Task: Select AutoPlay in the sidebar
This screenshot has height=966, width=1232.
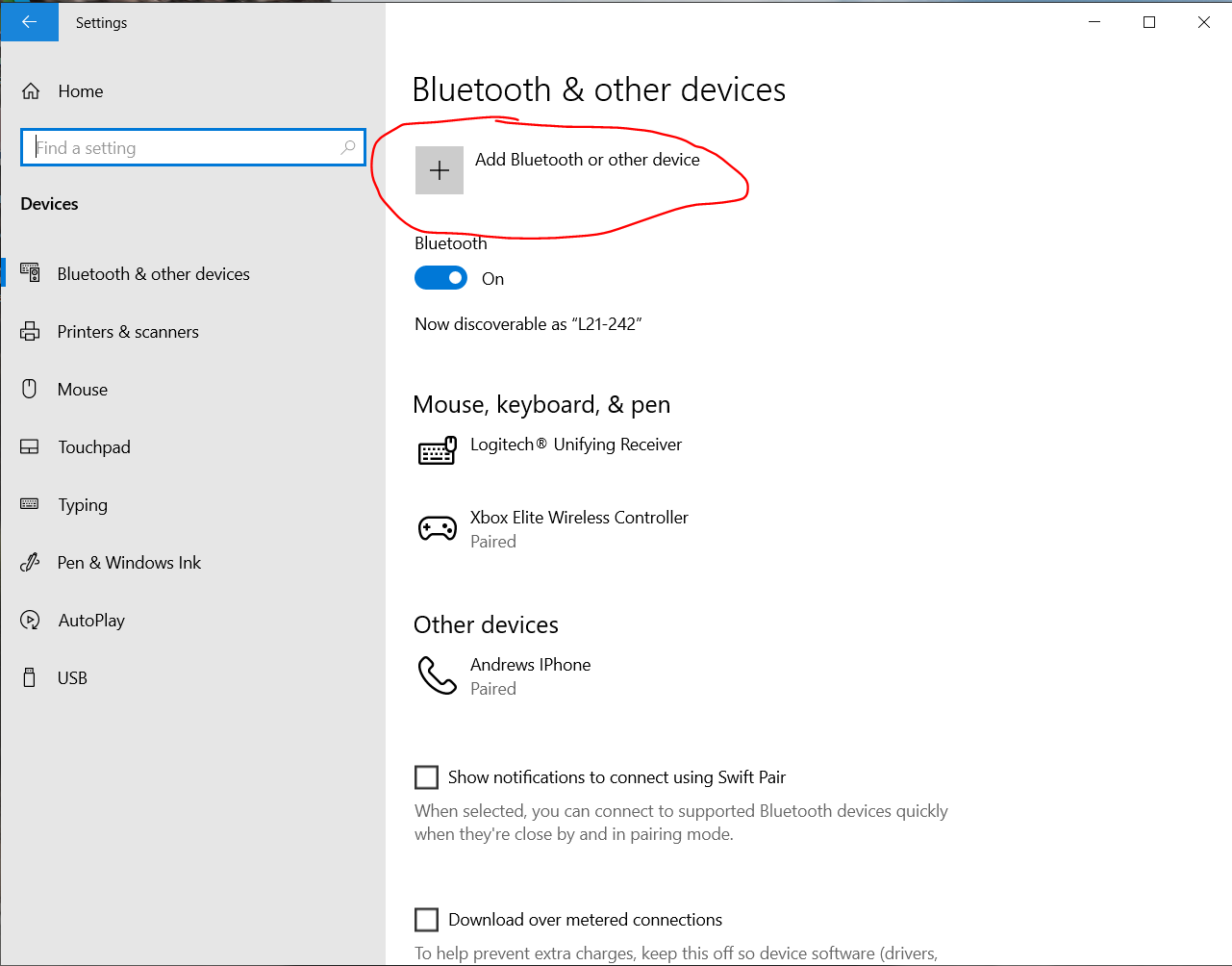Action: pyautogui.click(x=91, y=621)
